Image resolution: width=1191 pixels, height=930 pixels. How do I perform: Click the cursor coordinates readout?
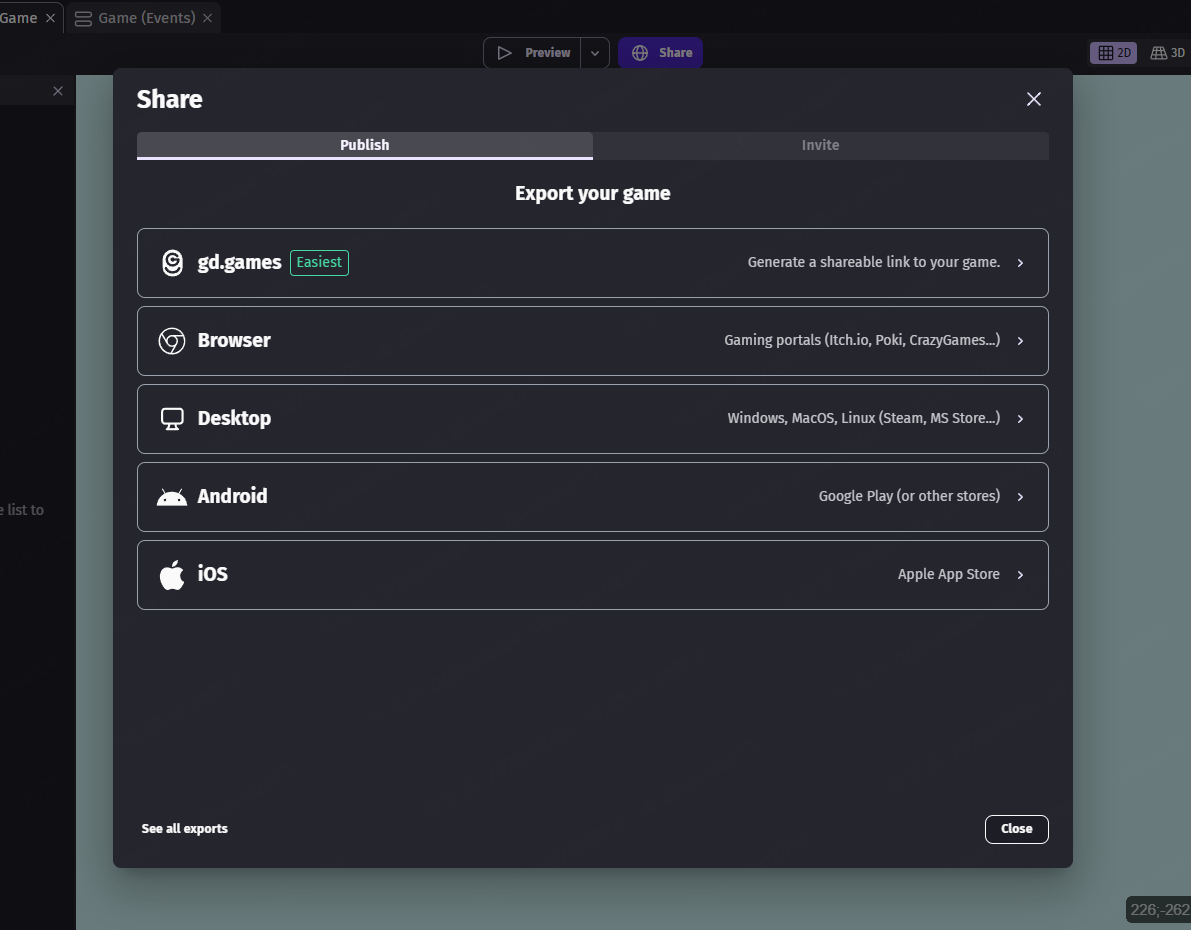click(x=1159, y=909)
